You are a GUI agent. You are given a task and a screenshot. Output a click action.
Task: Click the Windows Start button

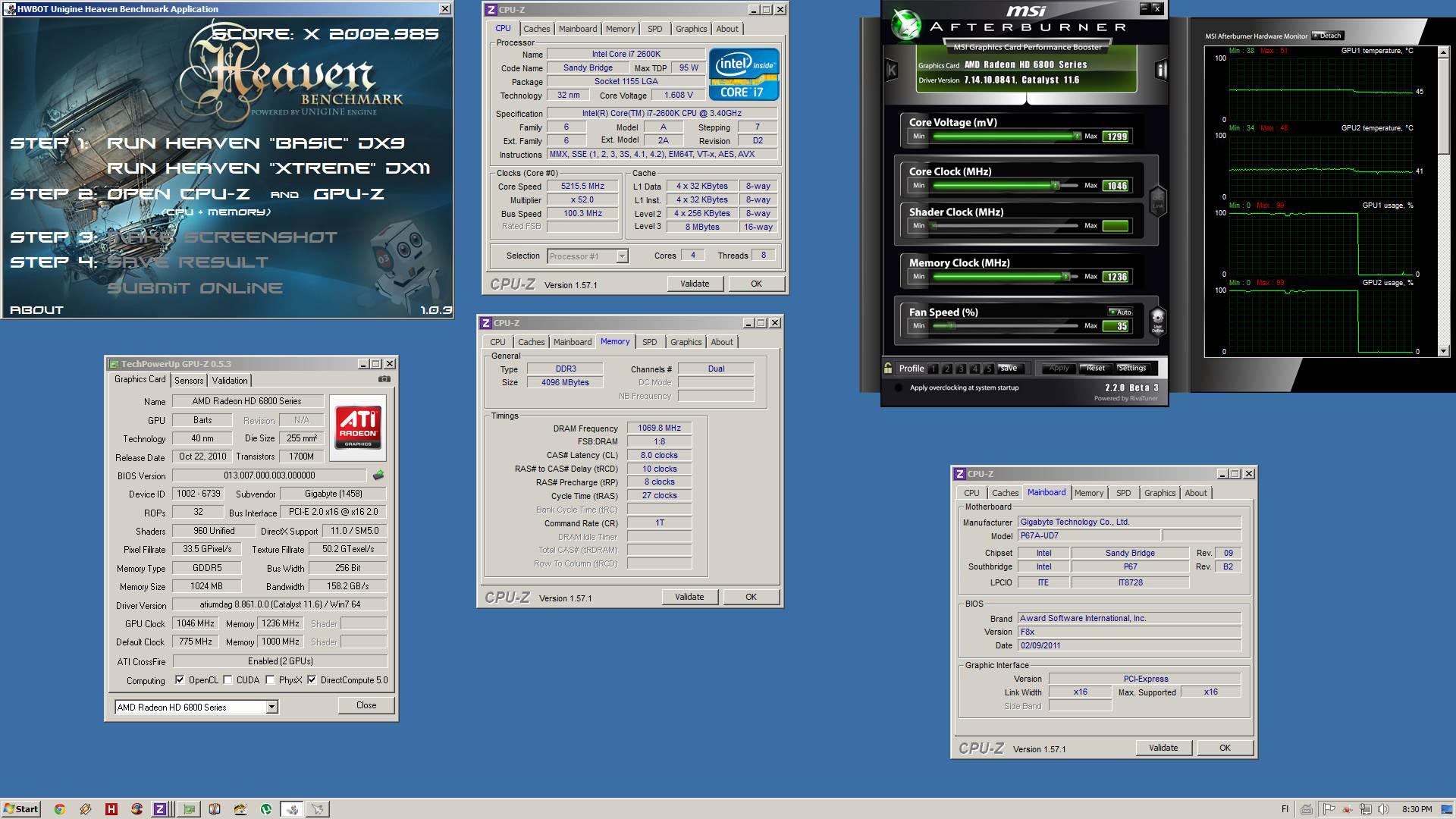21,809
